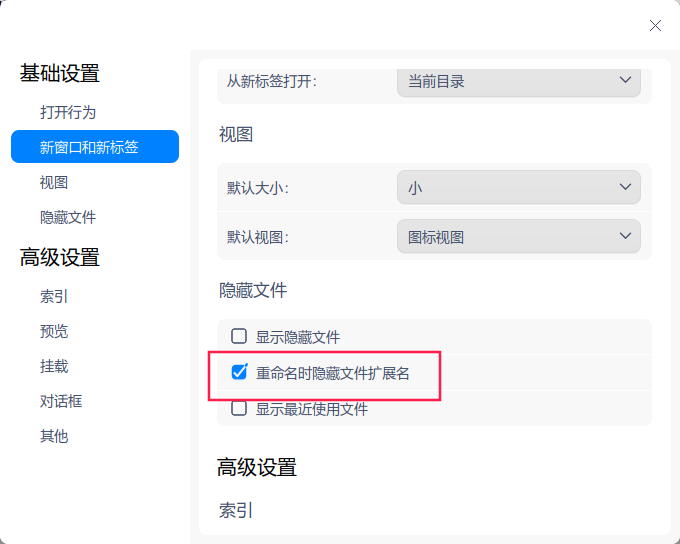The image size is (680, 544).
Task: Expand the 默认大小 dropdown
Action: [x=518, y=187]
